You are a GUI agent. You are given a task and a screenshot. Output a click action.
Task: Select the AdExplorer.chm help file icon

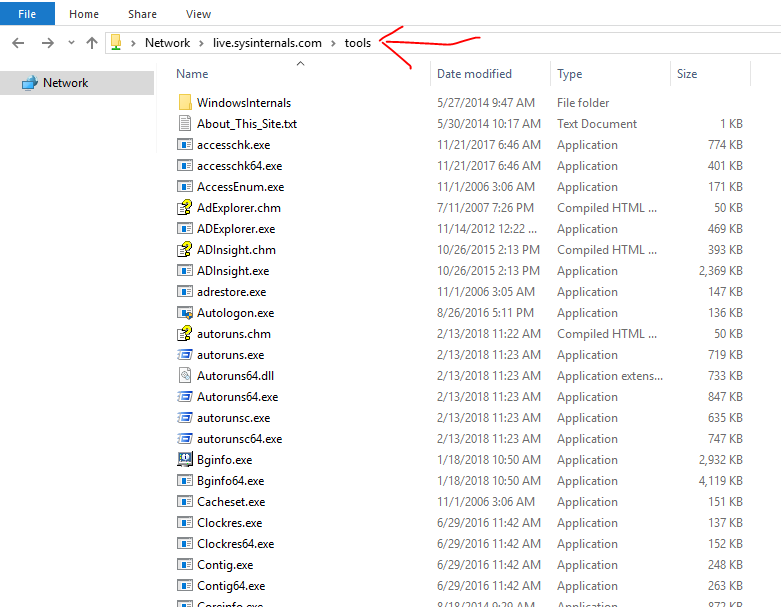[185, 207]
